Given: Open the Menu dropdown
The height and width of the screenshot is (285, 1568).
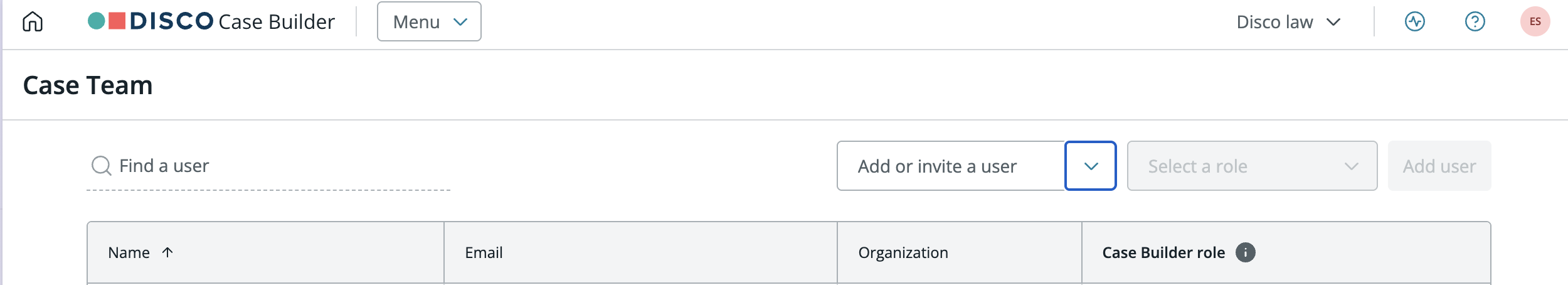Looking at the screenshot, I should tap(429, 21).
